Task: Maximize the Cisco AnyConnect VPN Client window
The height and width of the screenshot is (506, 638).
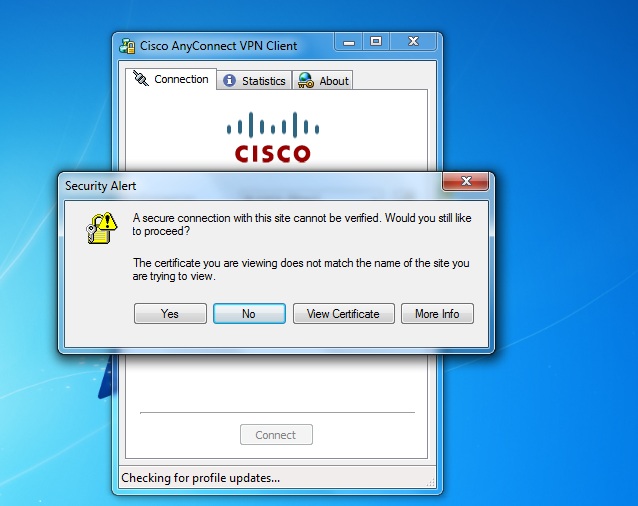Action: [376, 42]
